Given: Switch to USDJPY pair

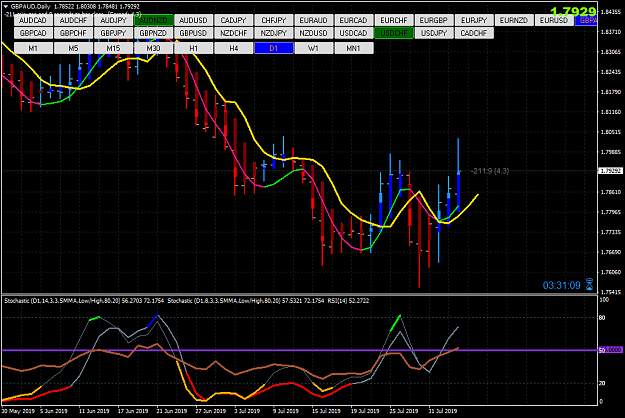Looking at the screenshot, I should (434, 33).
